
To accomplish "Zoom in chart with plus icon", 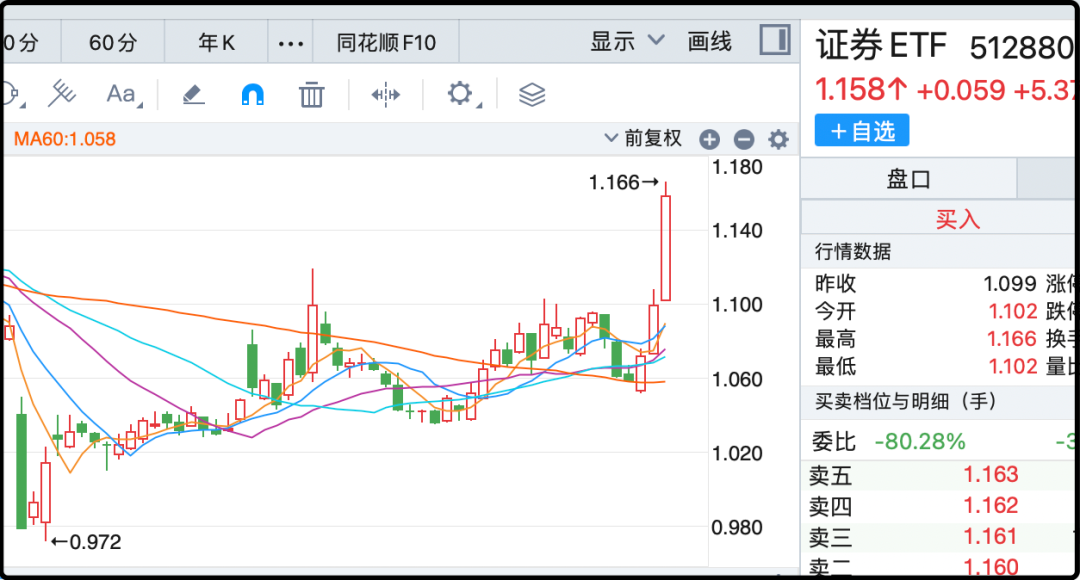I will (x=709, y=140).
